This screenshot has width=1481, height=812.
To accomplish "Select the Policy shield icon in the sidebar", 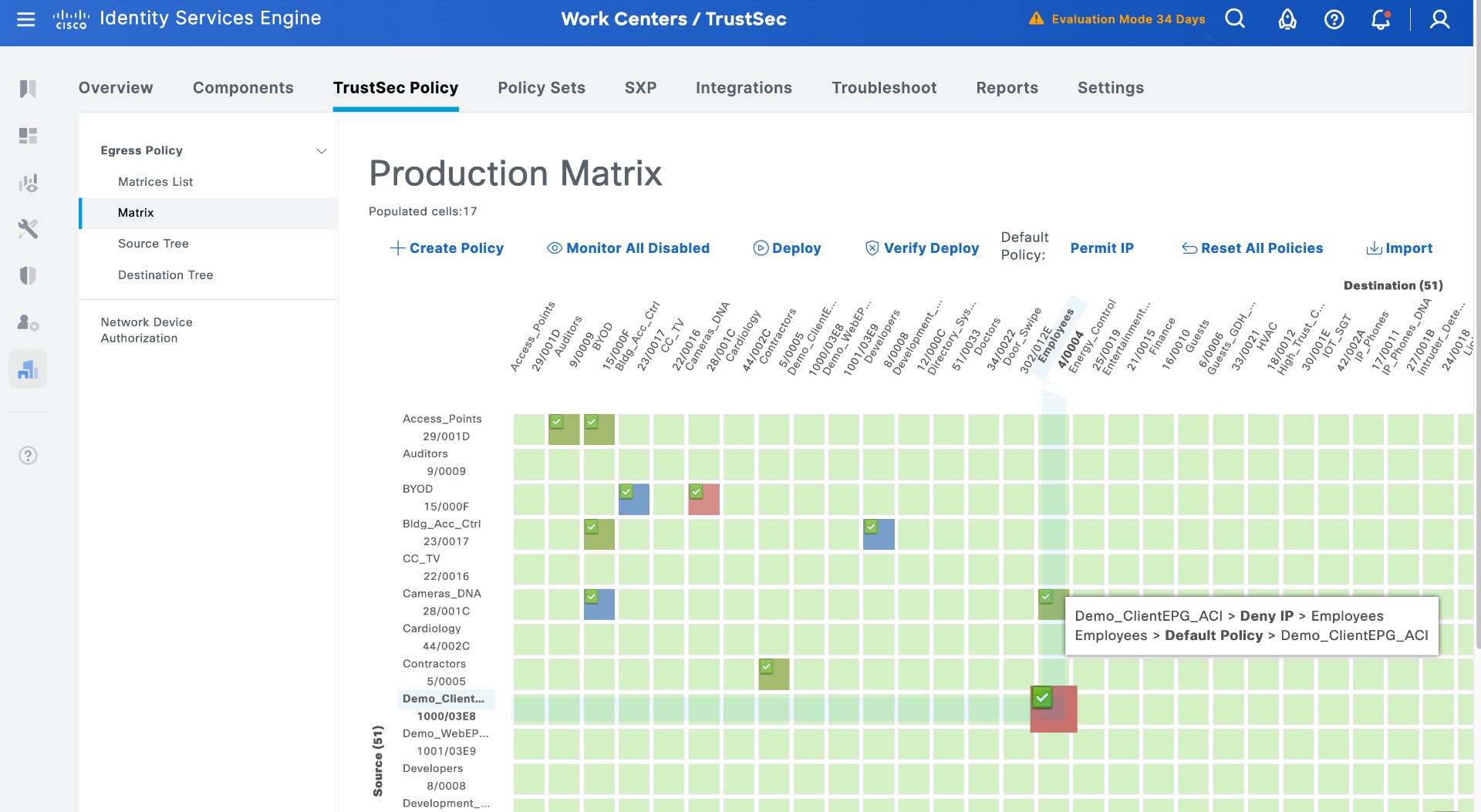I will point(28,275).
